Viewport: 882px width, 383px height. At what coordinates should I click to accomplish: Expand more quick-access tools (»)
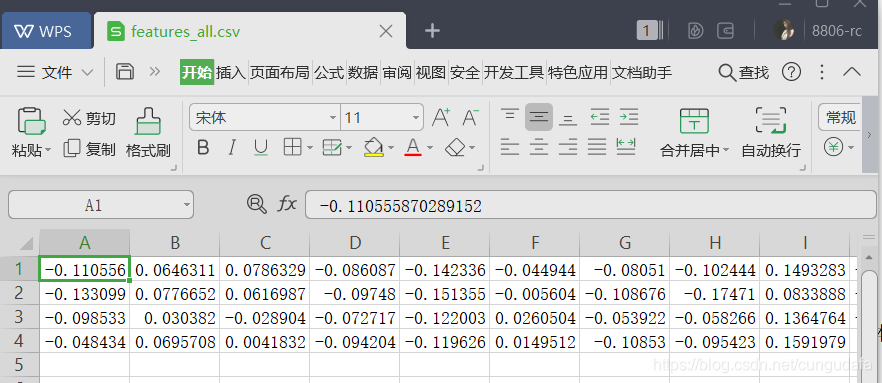155,72
